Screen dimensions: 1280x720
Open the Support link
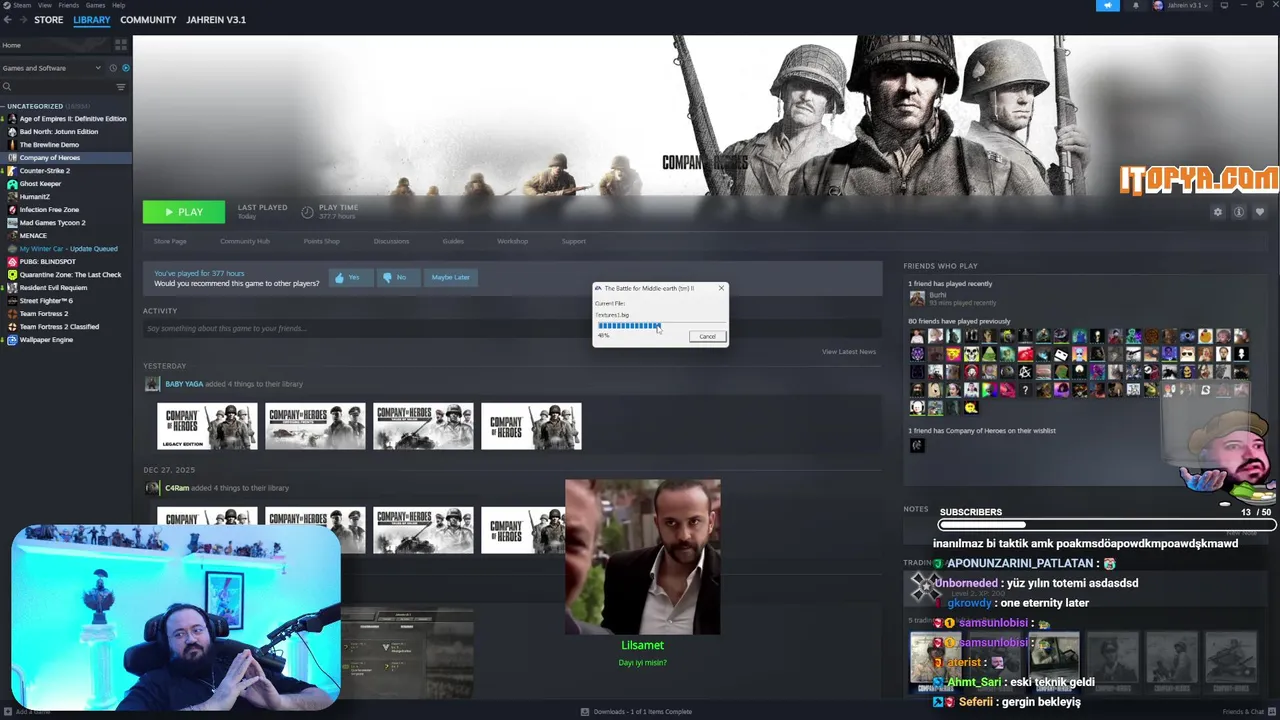pyautogui.click(x=573, y=241)
